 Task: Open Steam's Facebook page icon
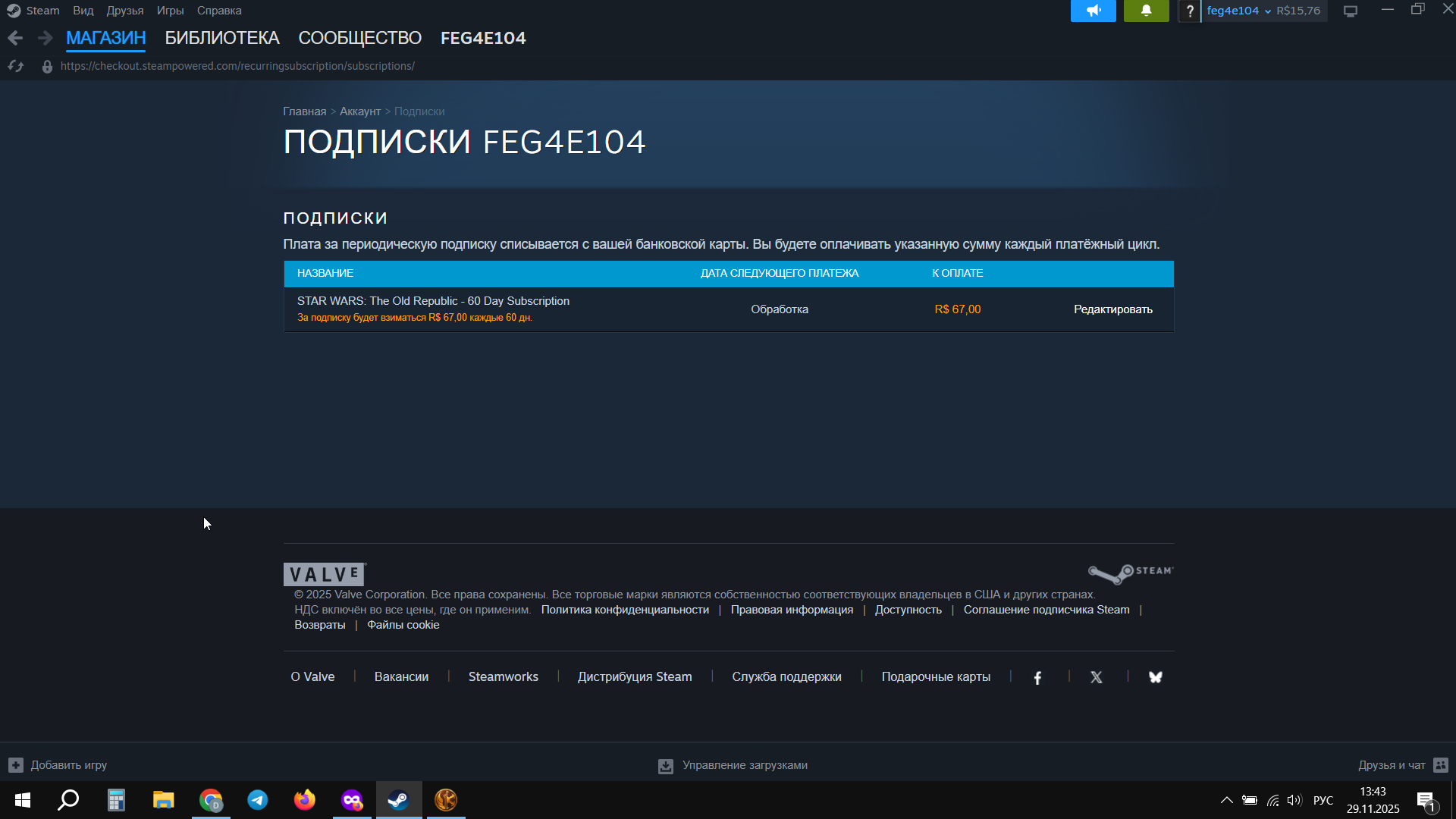[x=1037, y=677]
